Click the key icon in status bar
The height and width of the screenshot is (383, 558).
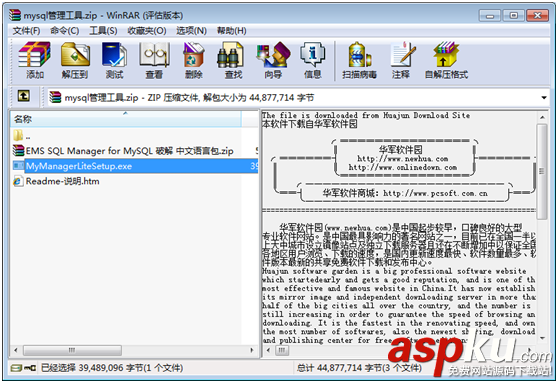30,368
